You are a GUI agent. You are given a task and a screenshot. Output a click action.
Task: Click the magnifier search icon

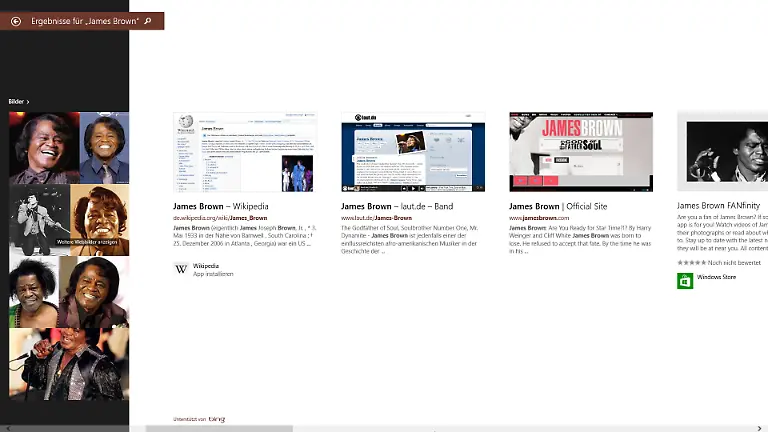pyautogui.click(x=149, y=21)
